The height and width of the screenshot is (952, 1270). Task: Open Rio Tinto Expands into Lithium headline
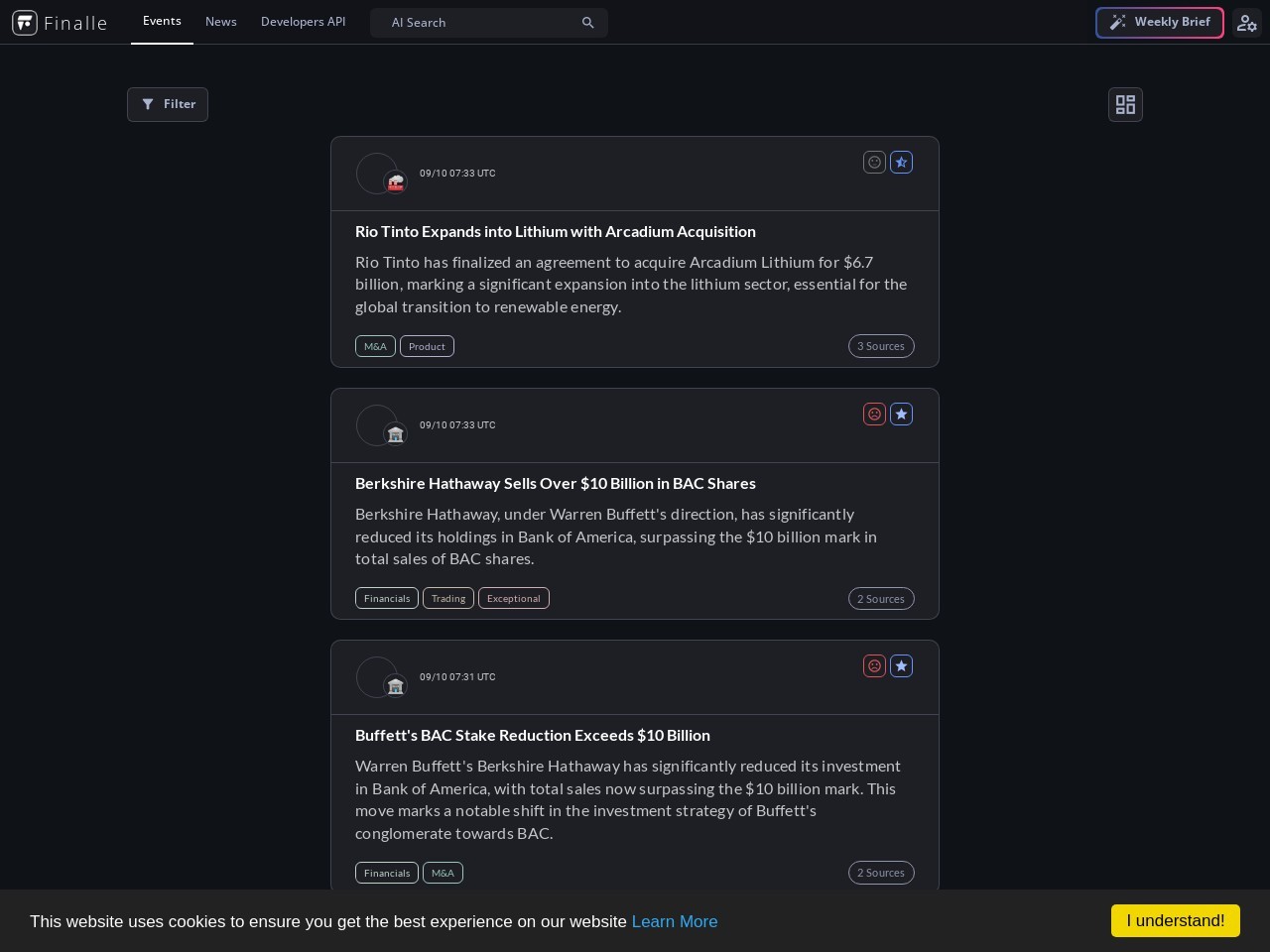[556, 231]
